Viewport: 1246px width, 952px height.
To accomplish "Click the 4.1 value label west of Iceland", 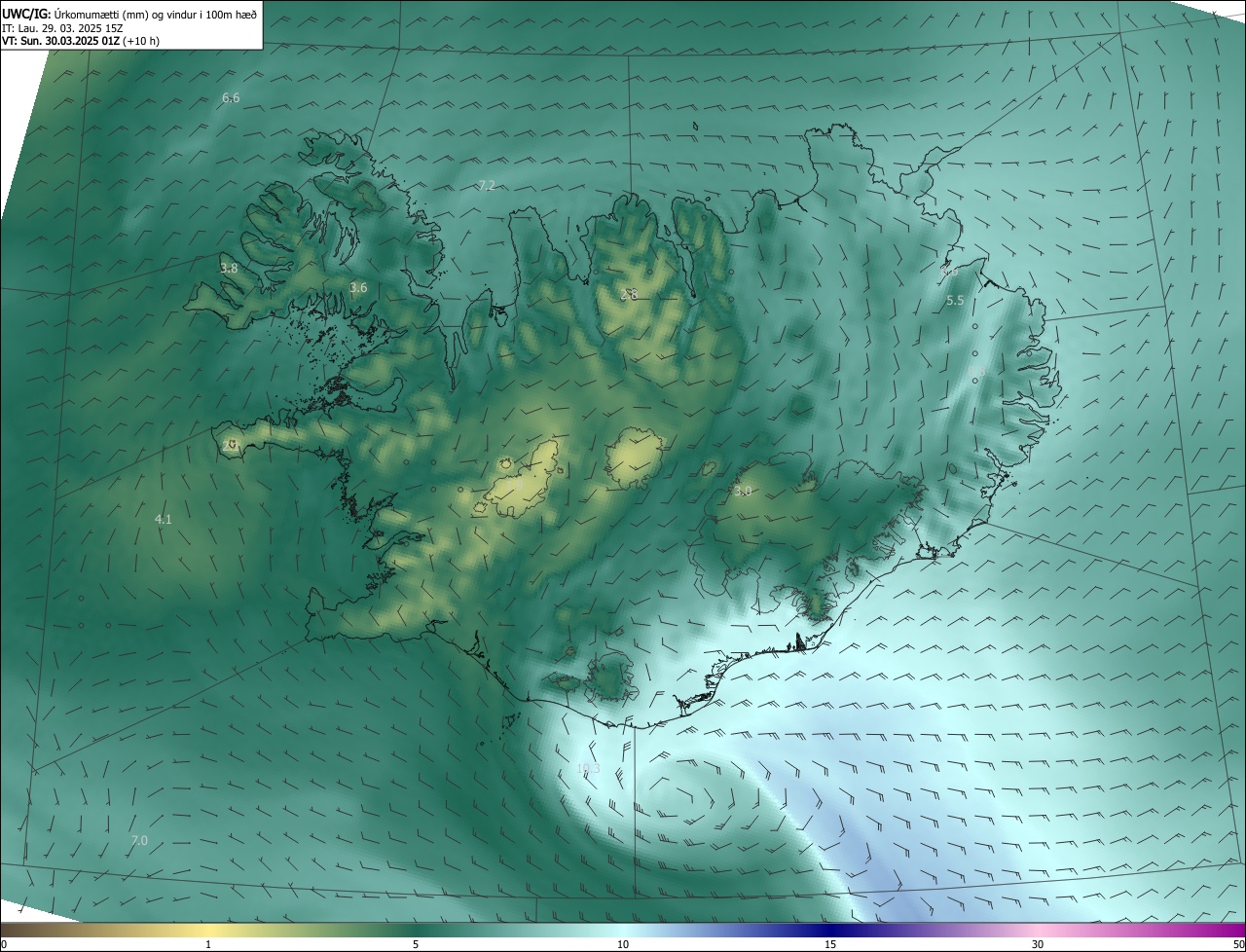I will (x=164, y=520).
